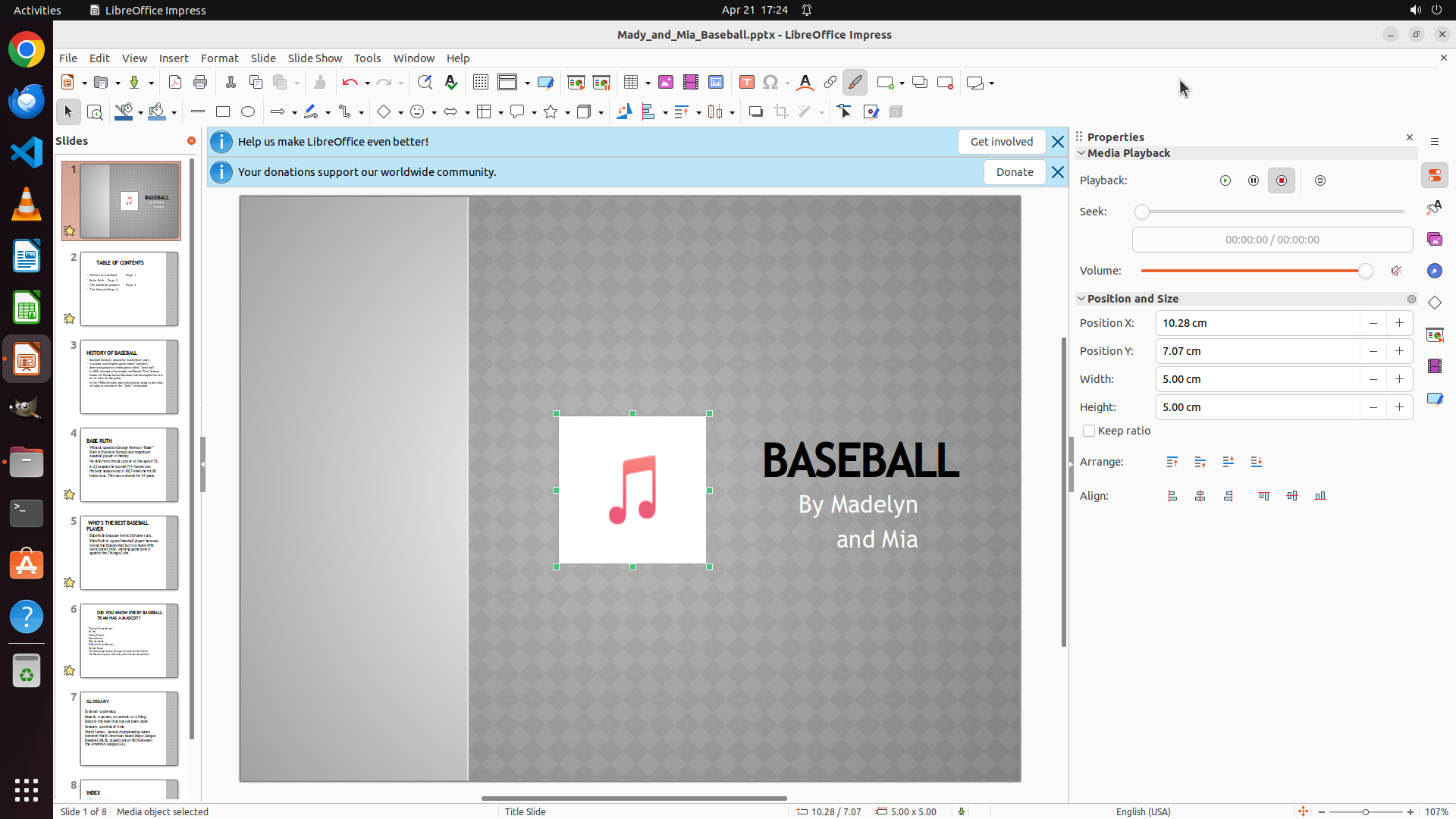Open the Navigator sidebar panel icon

[x=1435, y=271]
